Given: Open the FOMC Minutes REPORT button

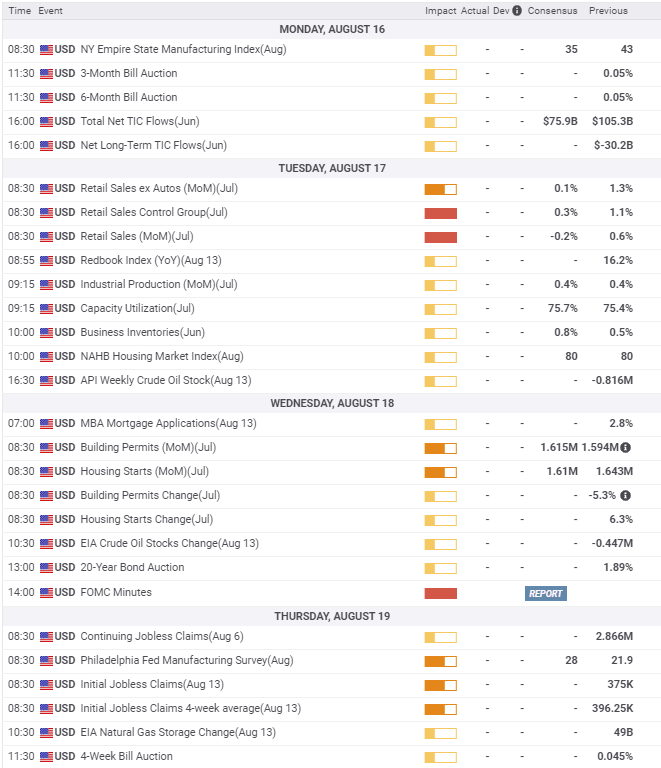Looking at the screenshot, I should [x=545, y=593].
